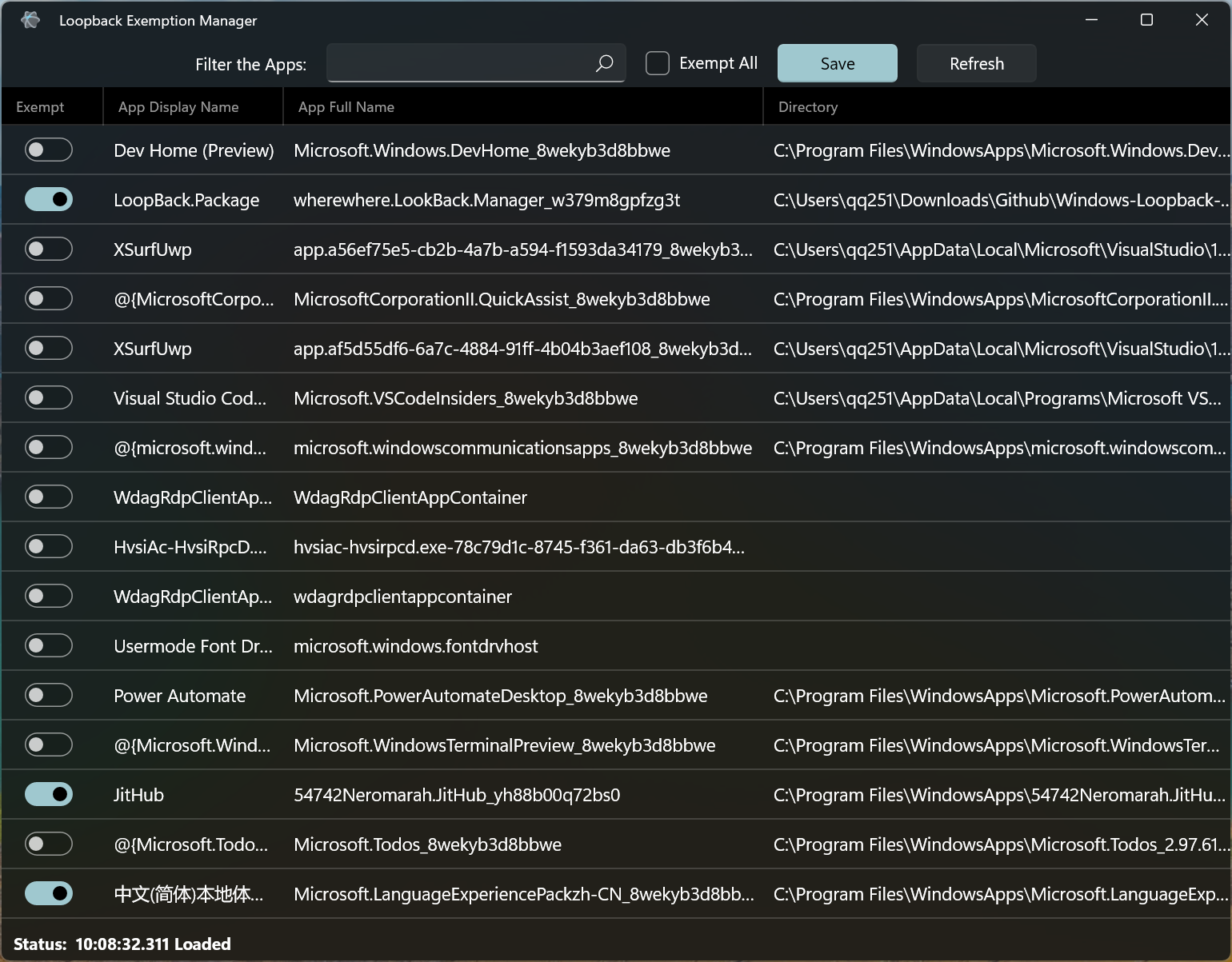Toggle exemption for Power Automate
The width and height of the screenshot is (1232, 962).
(x=49, y=695)
